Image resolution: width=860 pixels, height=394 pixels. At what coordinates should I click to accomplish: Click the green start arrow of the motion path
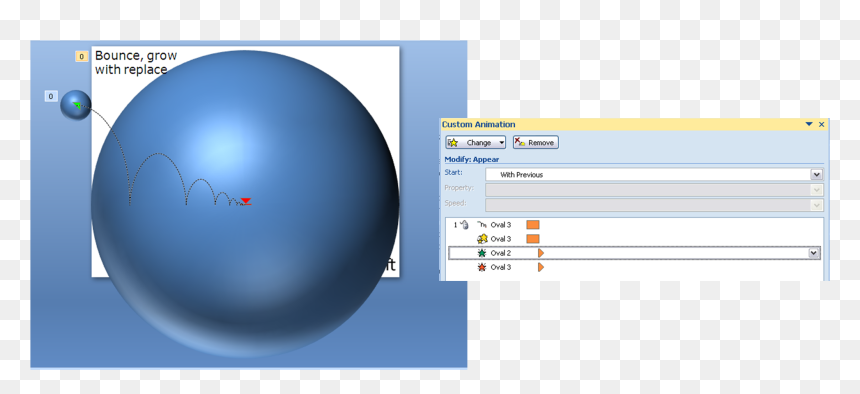coord(78,105)
